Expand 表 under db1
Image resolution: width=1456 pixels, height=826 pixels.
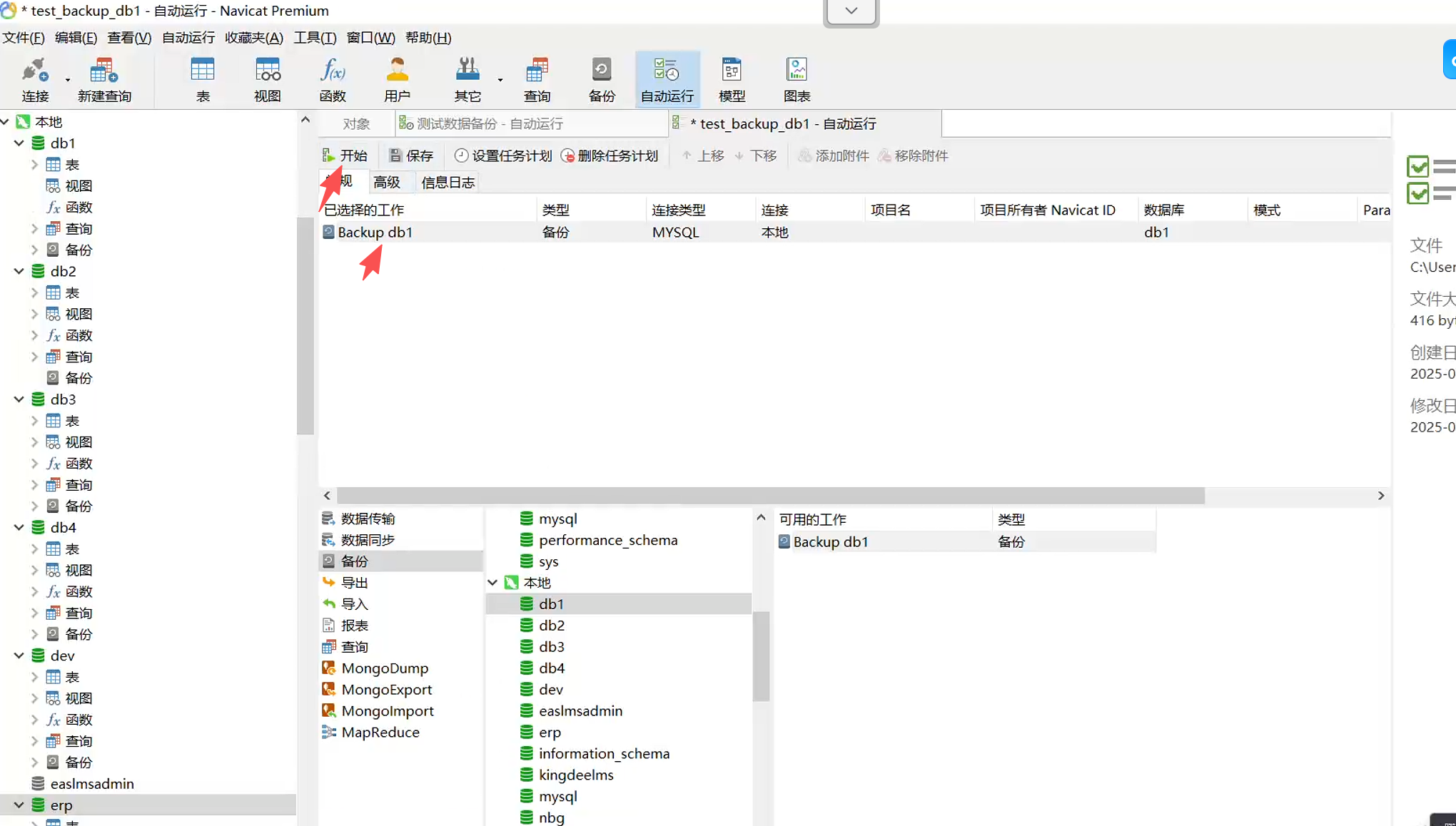click(x=34, y=165)
